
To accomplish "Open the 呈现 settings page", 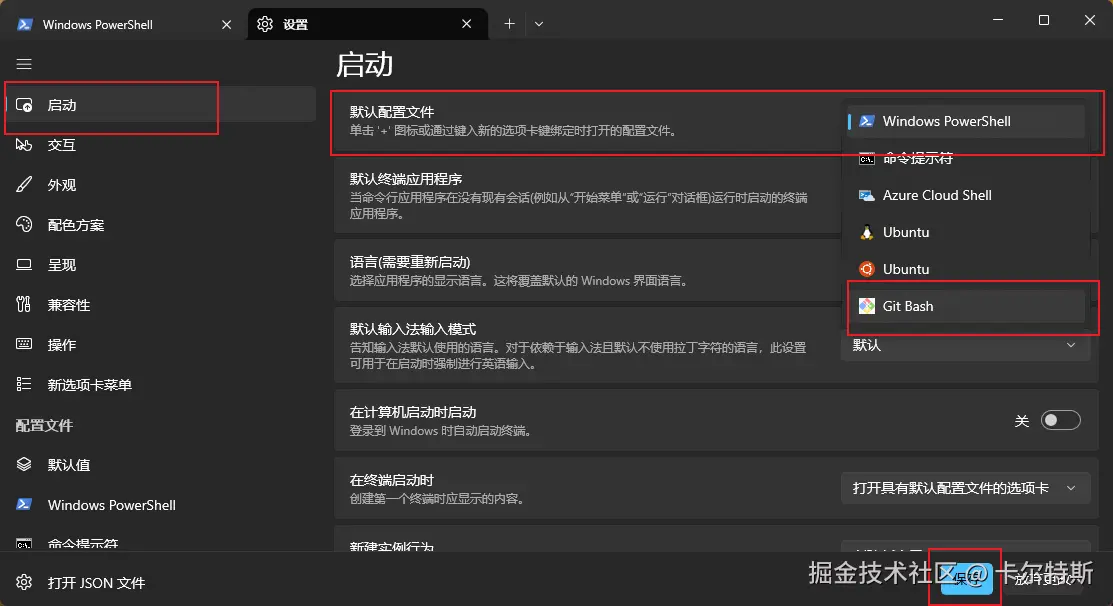I will 160,265.
